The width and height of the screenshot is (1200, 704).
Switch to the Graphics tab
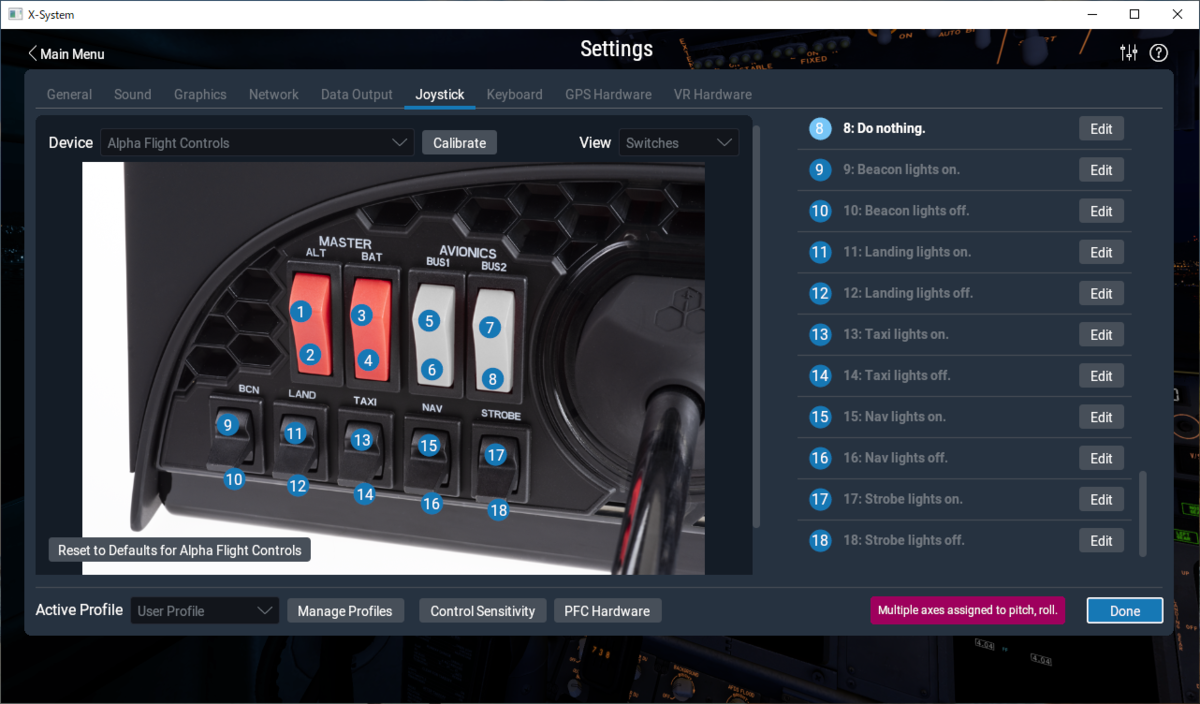pos(200,94)
